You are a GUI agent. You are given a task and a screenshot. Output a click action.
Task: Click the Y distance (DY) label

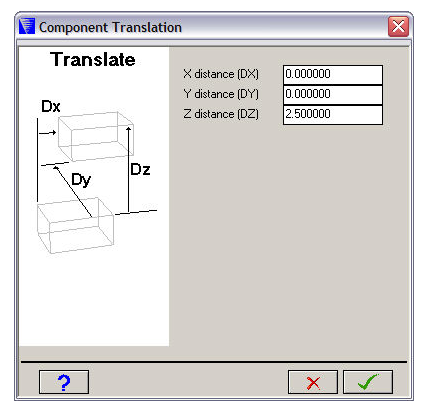(221, 94)
